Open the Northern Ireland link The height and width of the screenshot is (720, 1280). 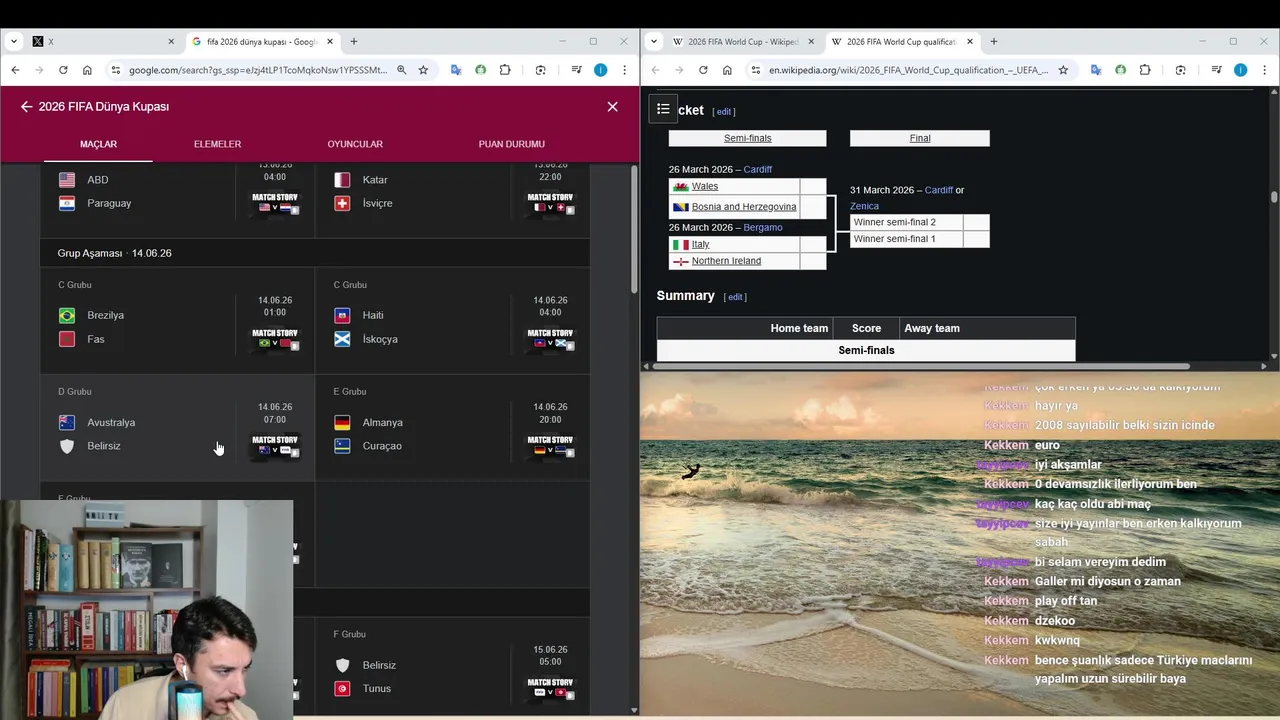(726, 261)
